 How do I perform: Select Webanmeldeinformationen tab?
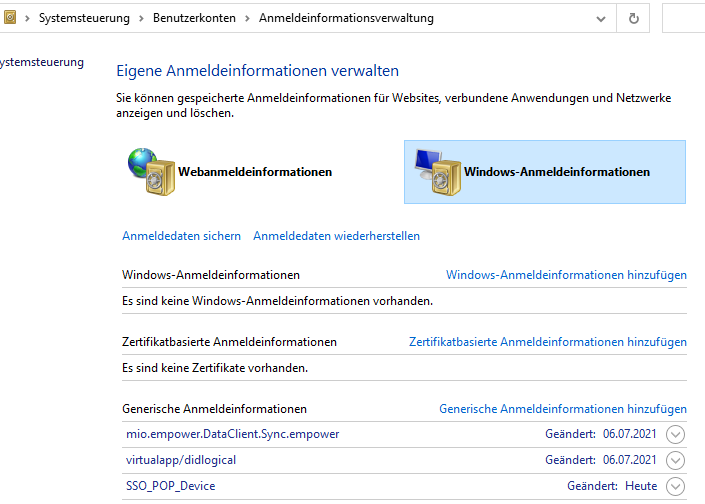230,172
